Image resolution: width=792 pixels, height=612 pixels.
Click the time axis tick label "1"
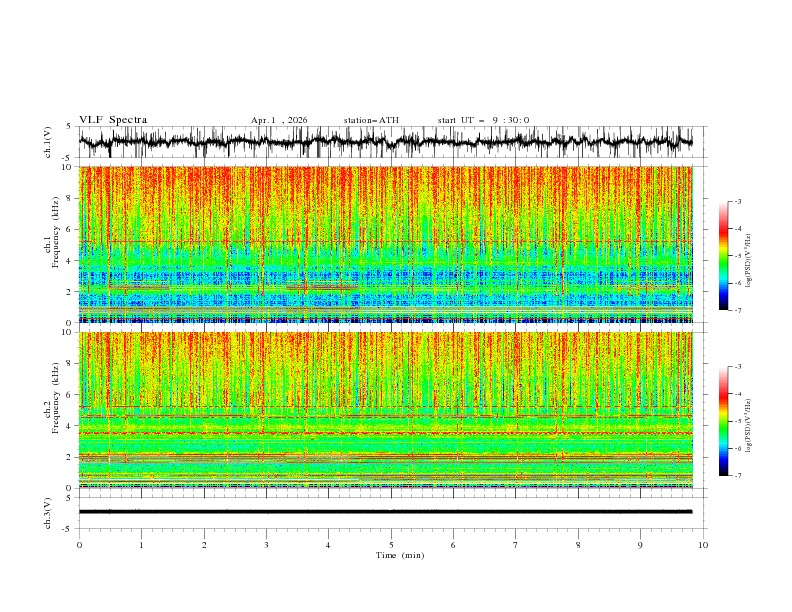tap(141, 545)
